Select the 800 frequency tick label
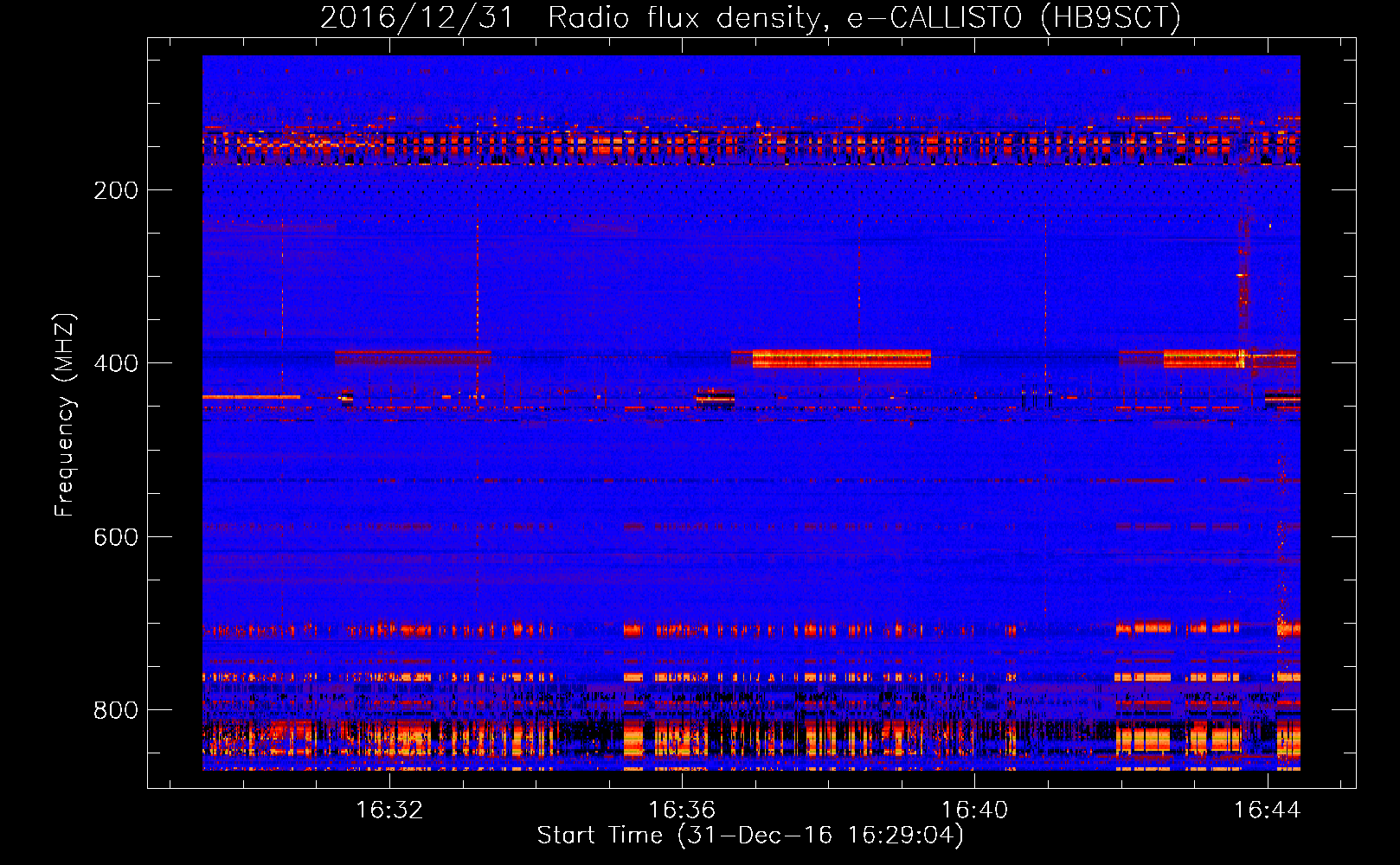Screen dimensions: 1400x865 116,710
